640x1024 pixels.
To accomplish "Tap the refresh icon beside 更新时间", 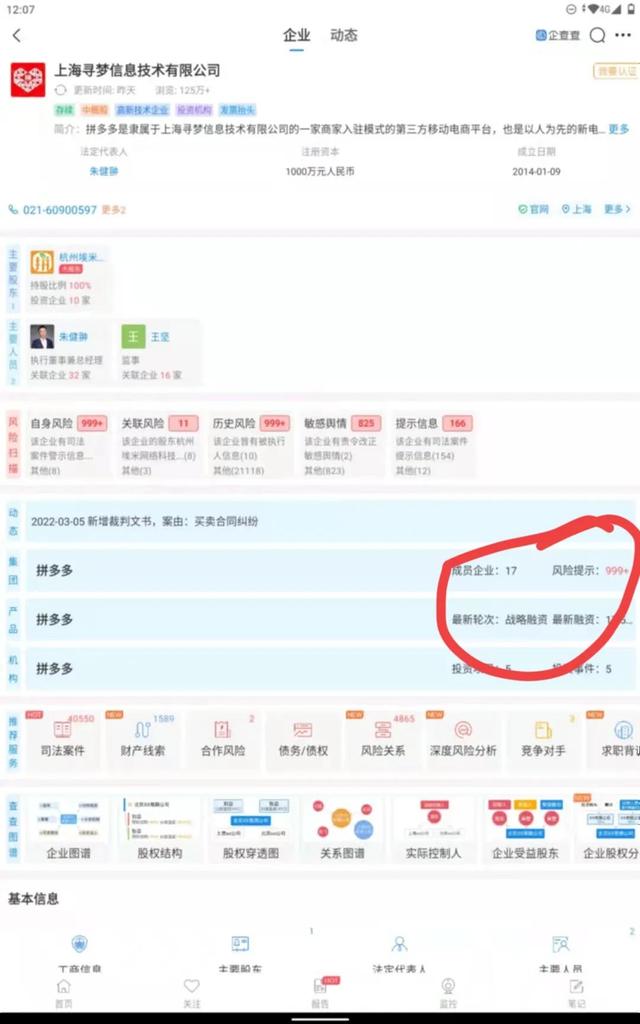I will point(61,90).
